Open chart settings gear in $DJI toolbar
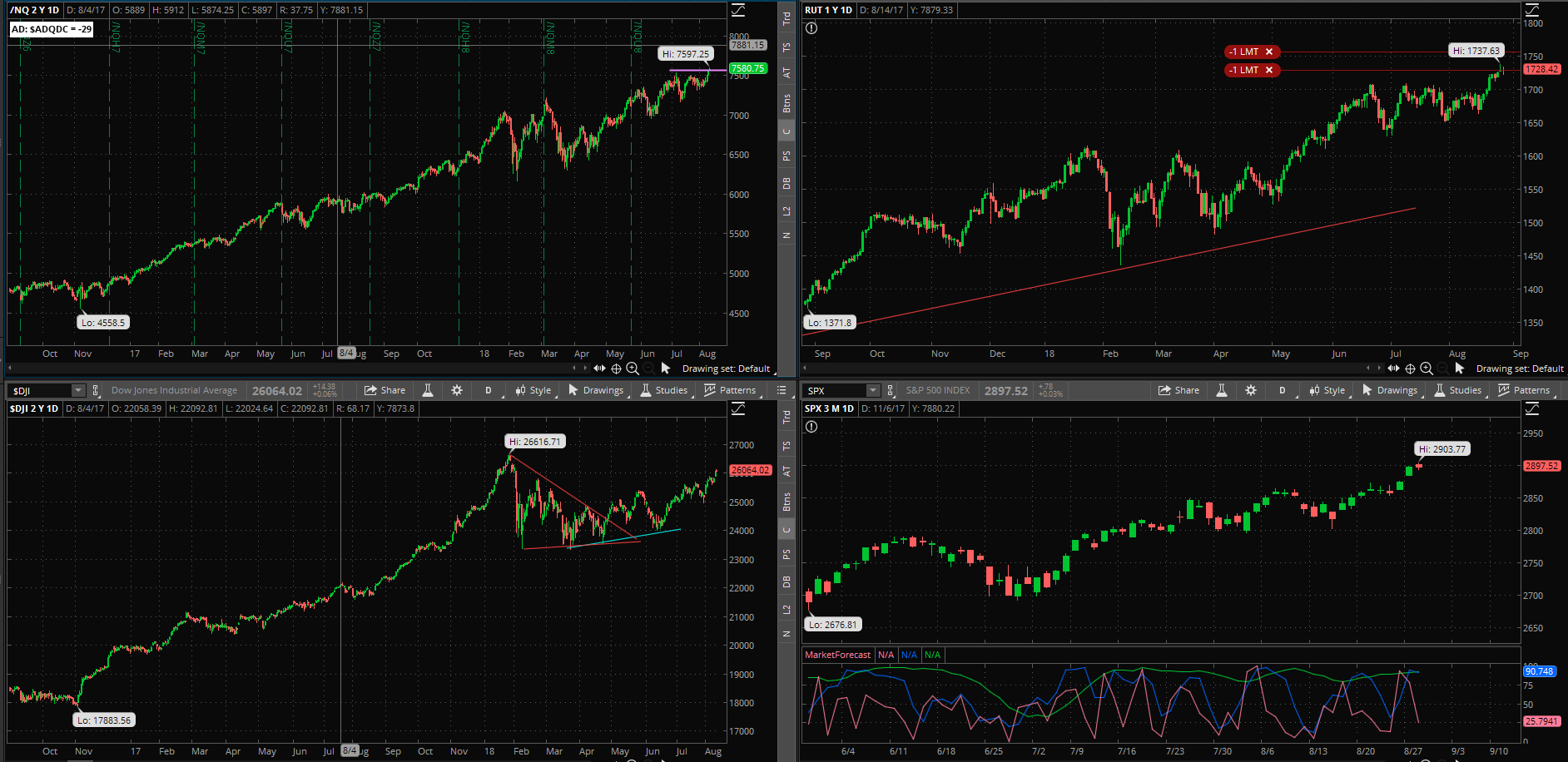Screen dimensions: 1568x762 pos(457,390)
